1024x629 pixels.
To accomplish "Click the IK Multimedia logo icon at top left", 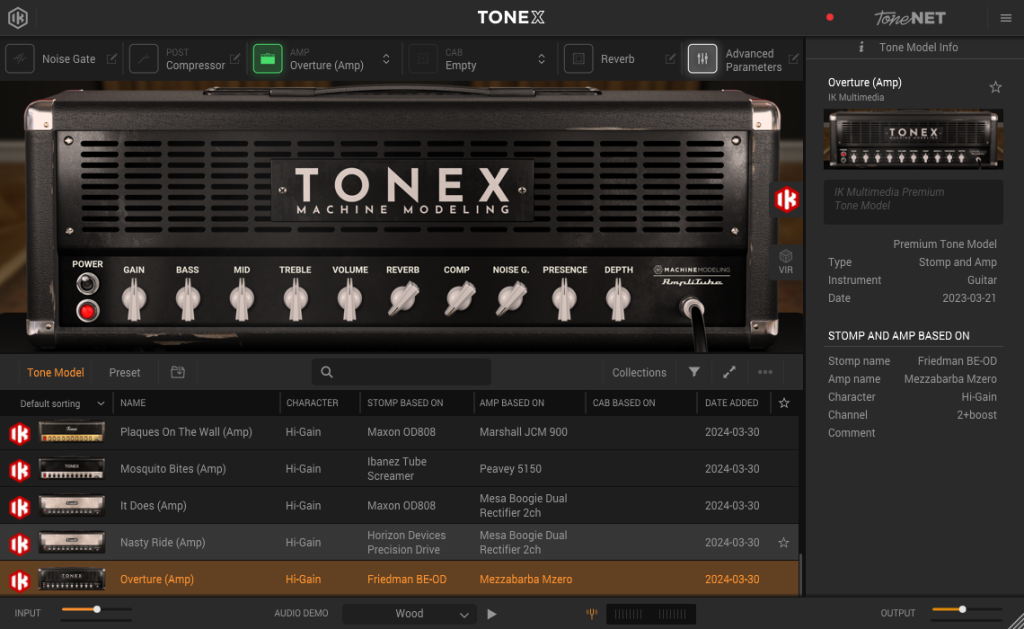I will [18, 18].
